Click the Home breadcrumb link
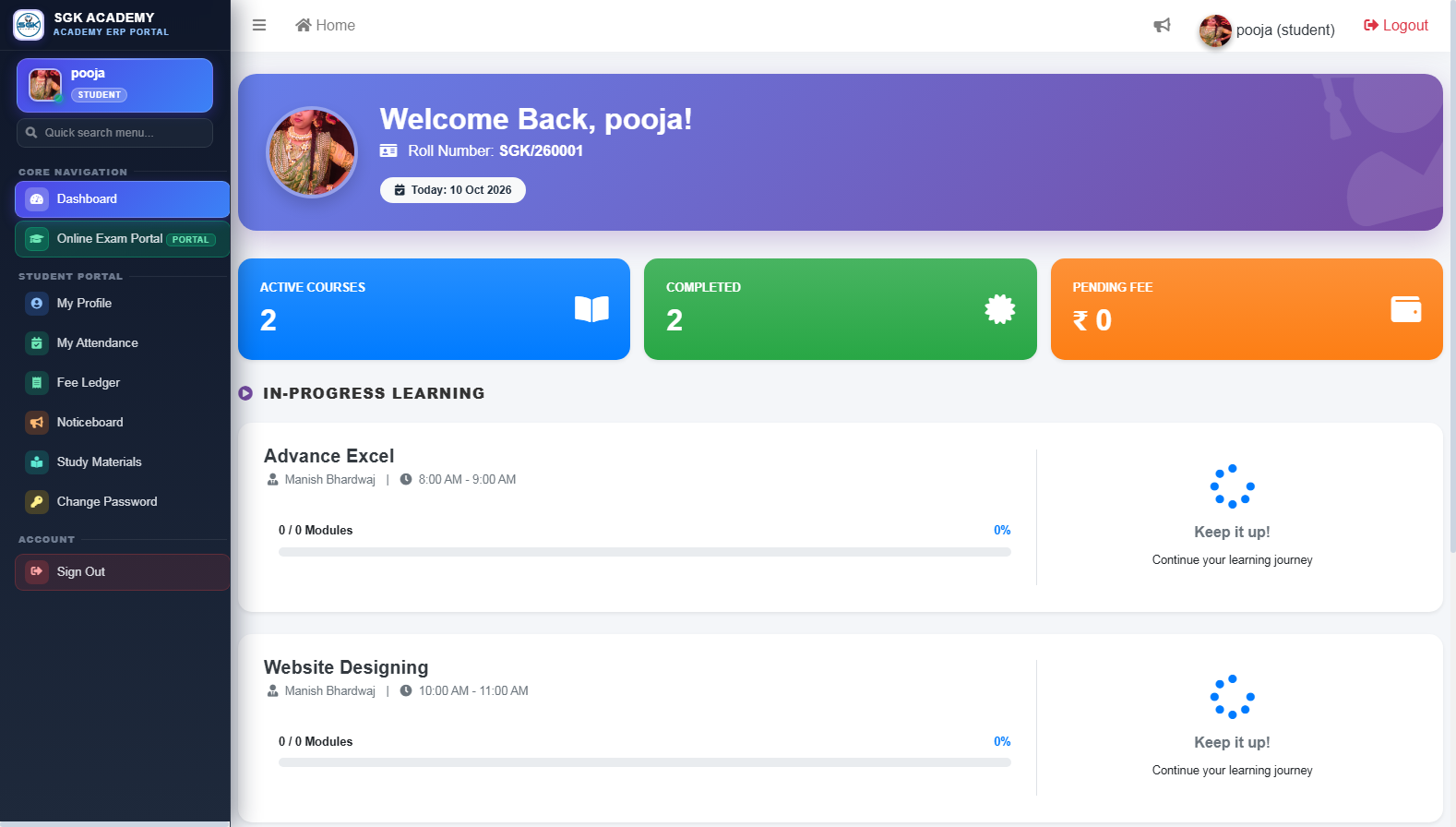This screenshot has height=827, width=1456. 325,25
